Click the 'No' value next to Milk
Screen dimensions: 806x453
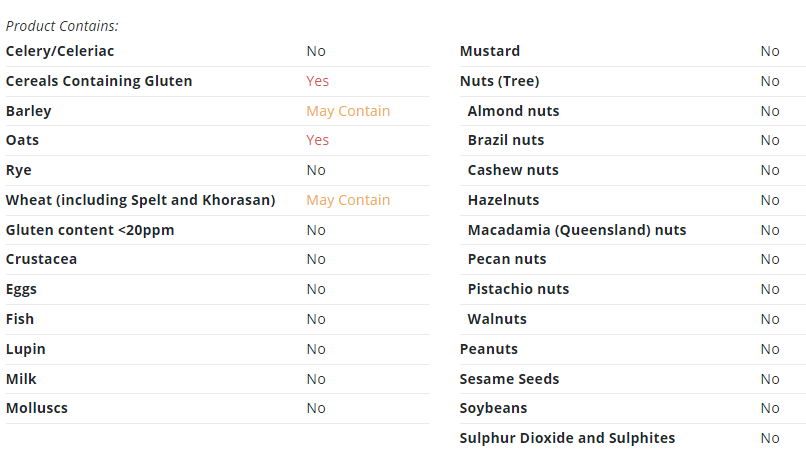(316, 379)
